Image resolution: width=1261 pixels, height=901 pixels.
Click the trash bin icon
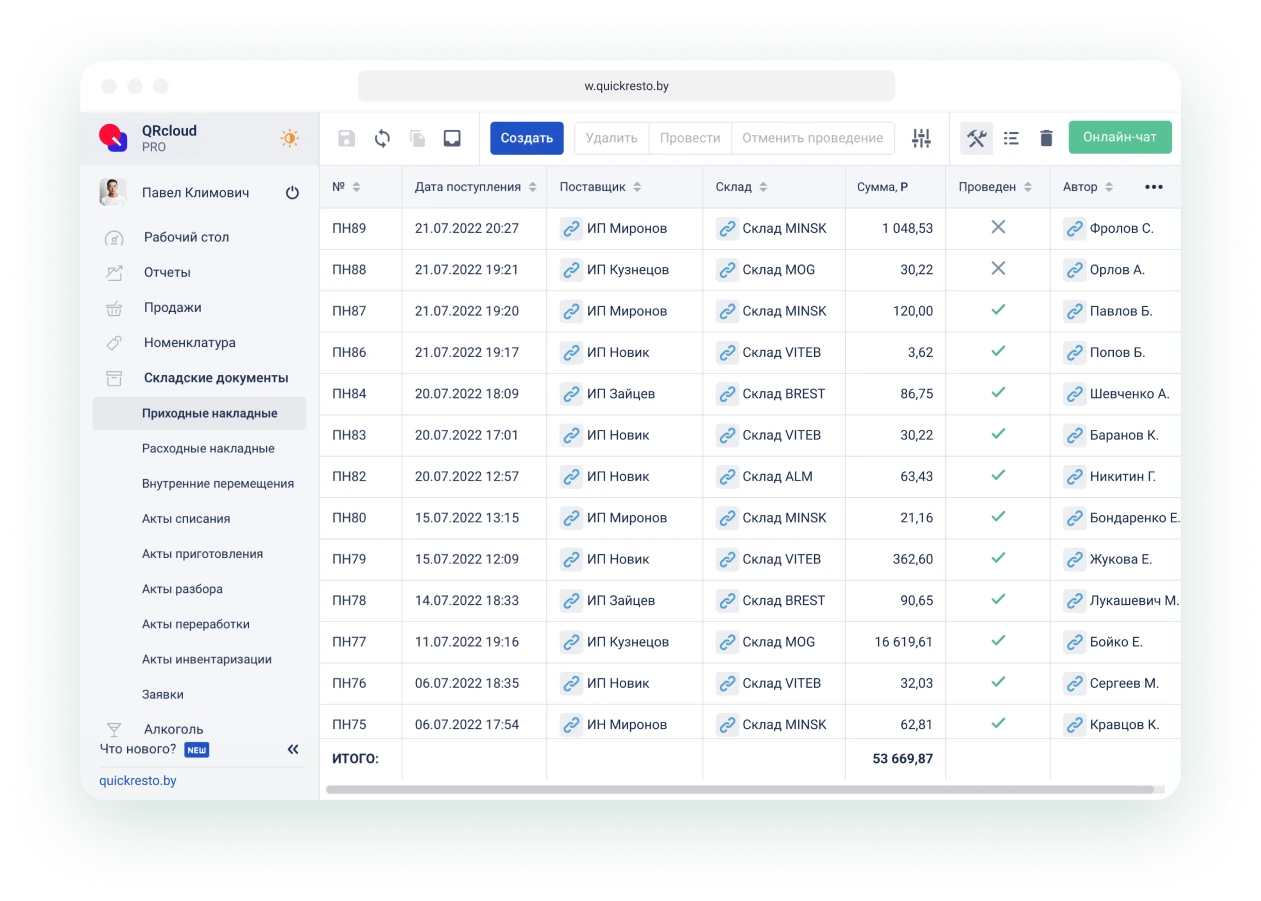point(1046,138)
